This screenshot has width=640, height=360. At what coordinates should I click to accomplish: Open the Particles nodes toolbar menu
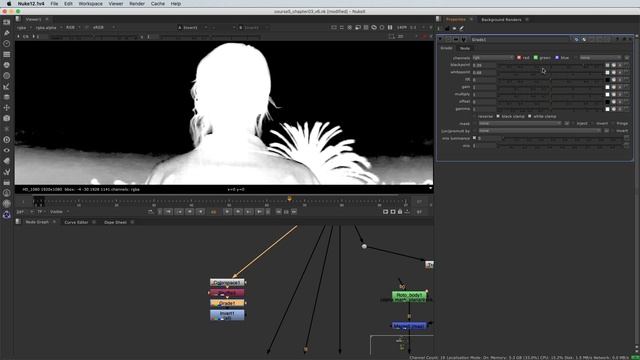pyautogui.click(x=7, y=129)
